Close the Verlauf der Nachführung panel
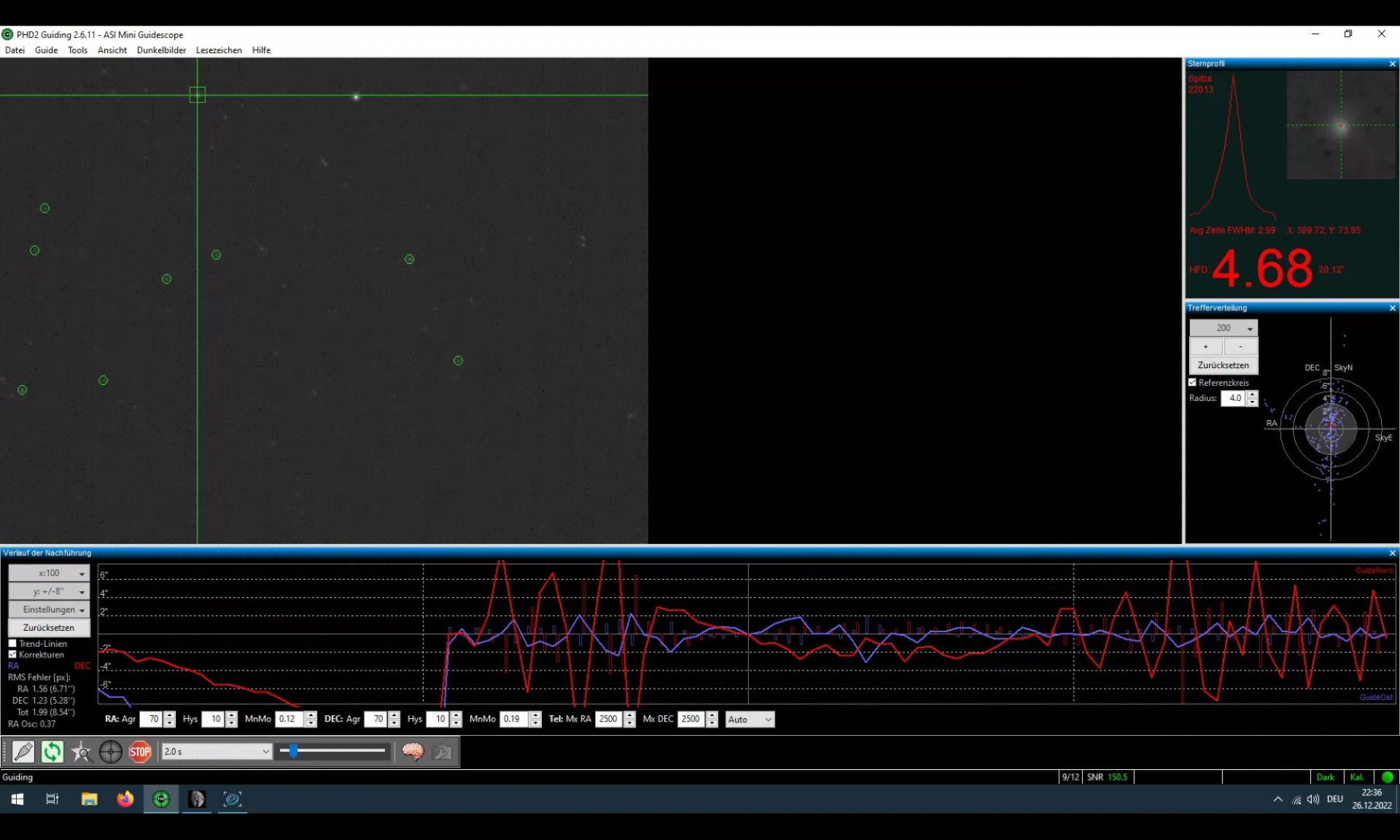 click(1392, 553)
